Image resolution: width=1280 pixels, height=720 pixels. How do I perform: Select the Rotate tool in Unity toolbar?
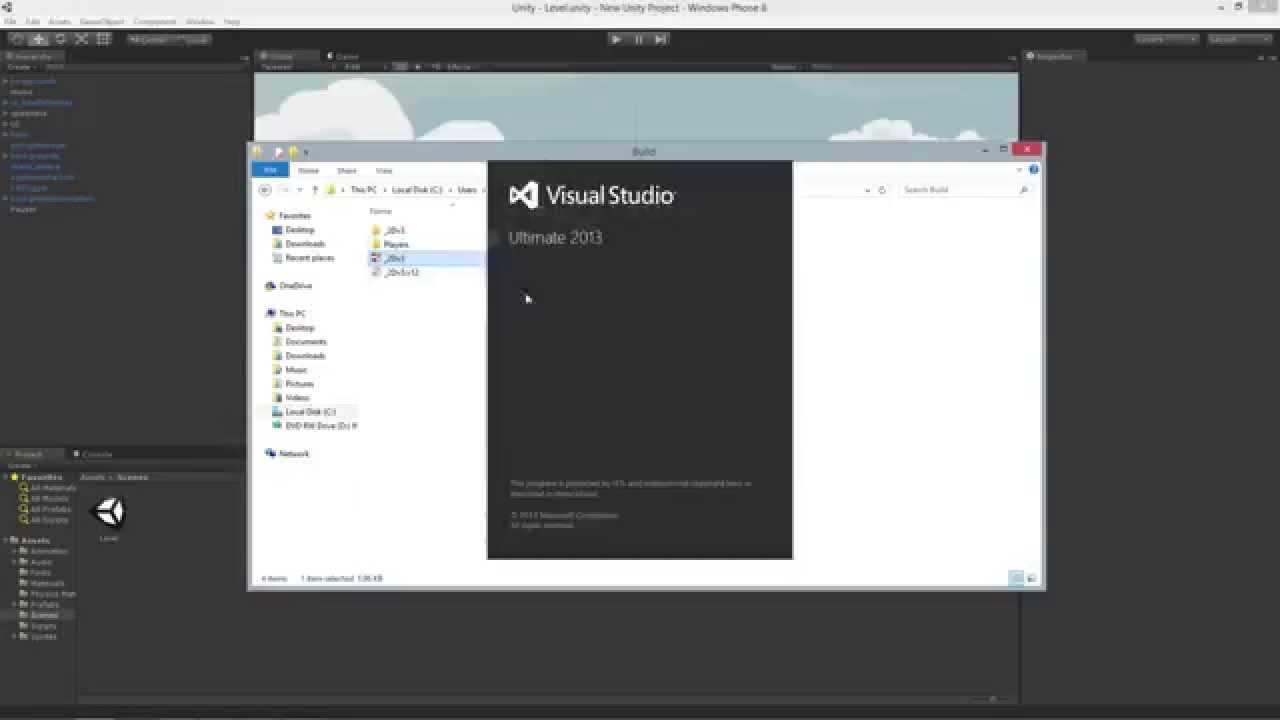pyautogui.click(x=60, y=39)
